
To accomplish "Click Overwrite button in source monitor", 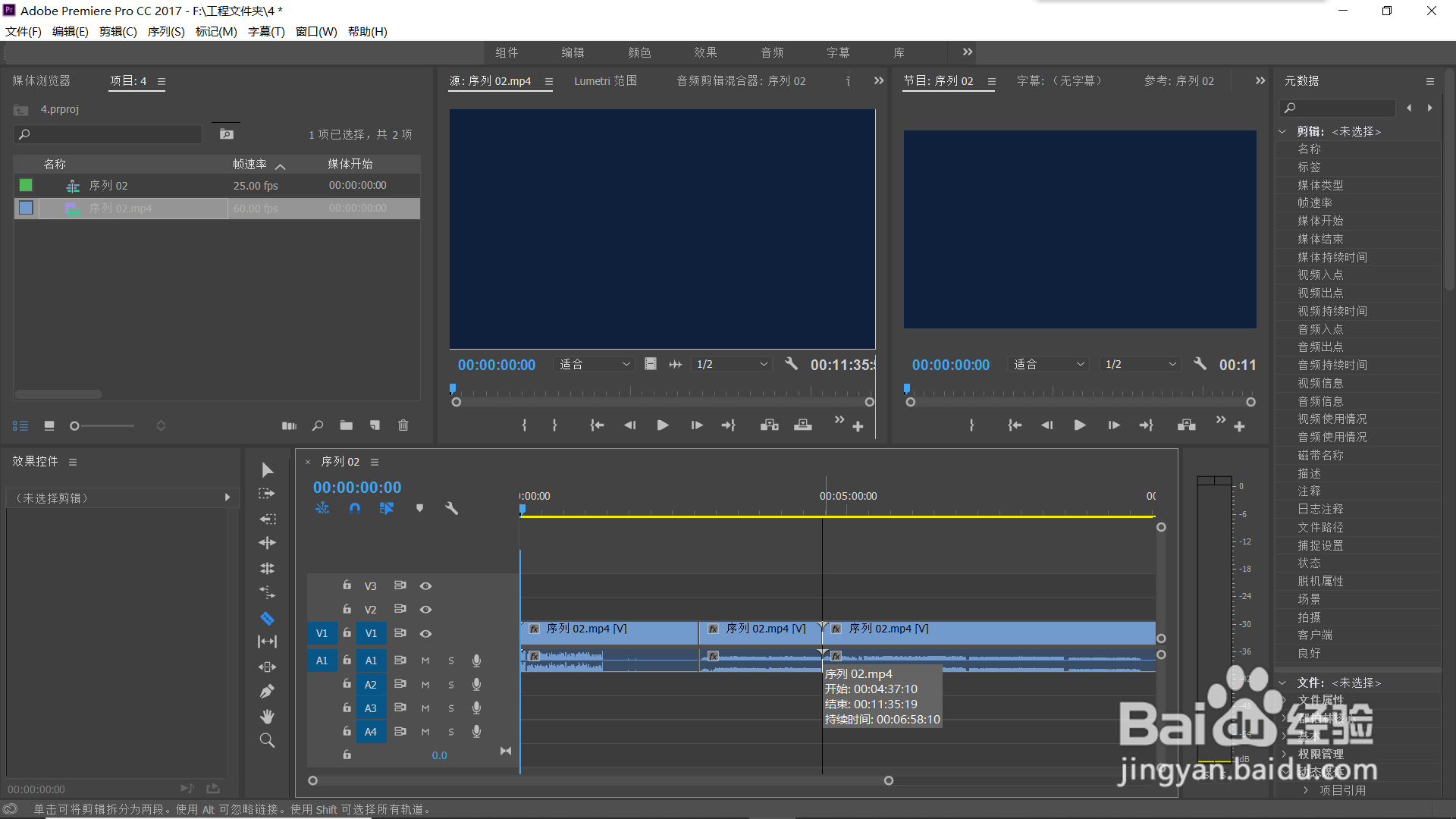I will 803,425.
